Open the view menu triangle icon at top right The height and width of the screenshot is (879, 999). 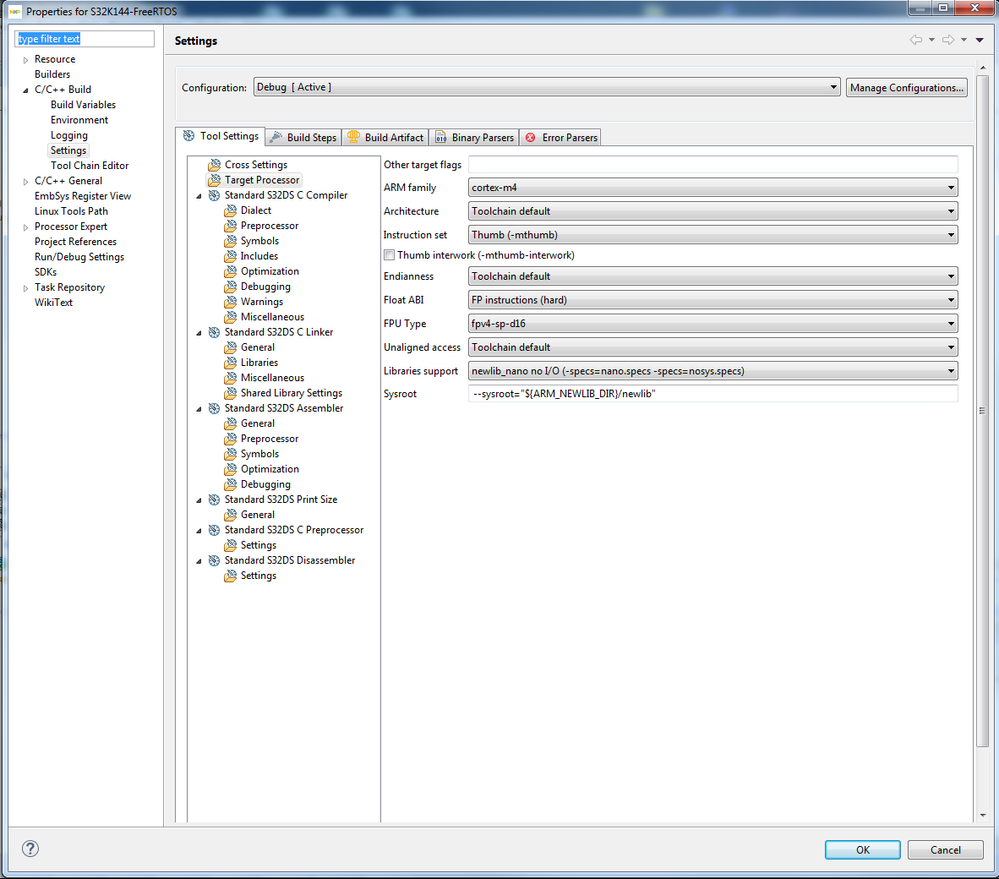coord(980,40)
